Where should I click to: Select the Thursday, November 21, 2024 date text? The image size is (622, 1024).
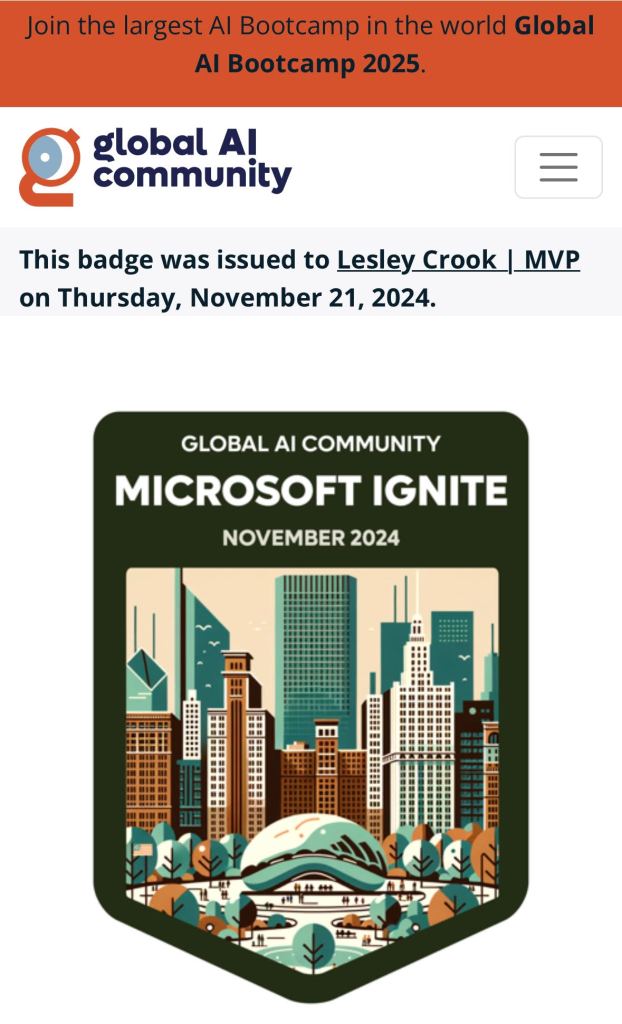[x=246, y=298]
